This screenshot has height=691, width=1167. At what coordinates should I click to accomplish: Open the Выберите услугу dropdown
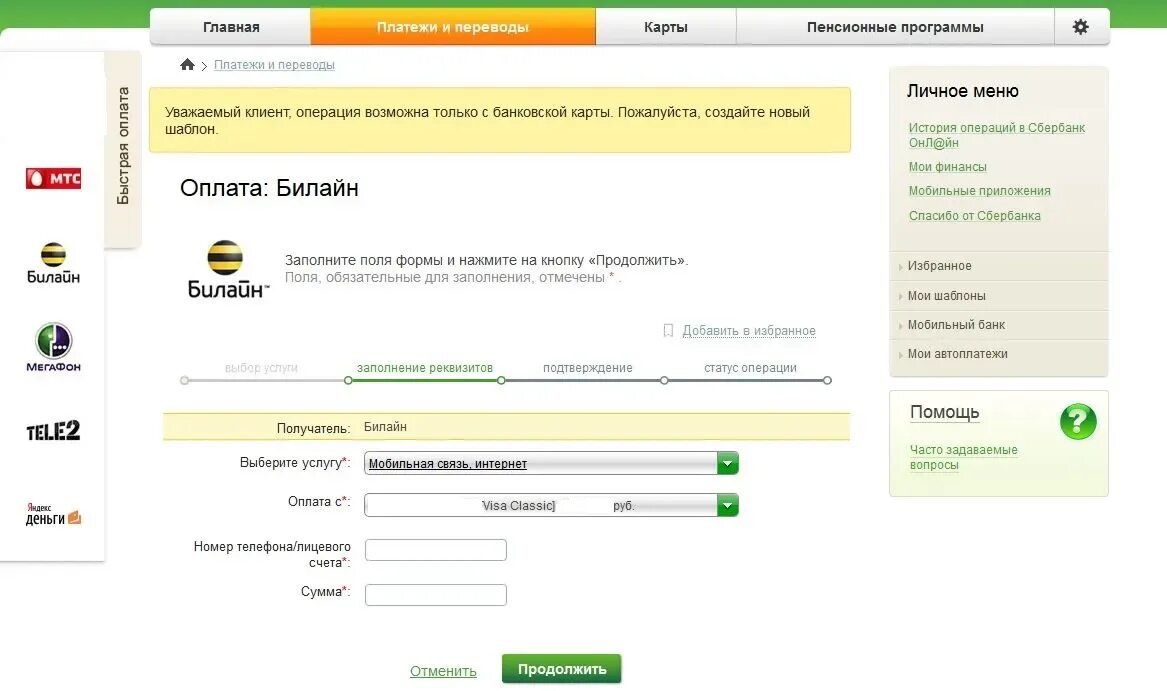(x=727, y=463)
